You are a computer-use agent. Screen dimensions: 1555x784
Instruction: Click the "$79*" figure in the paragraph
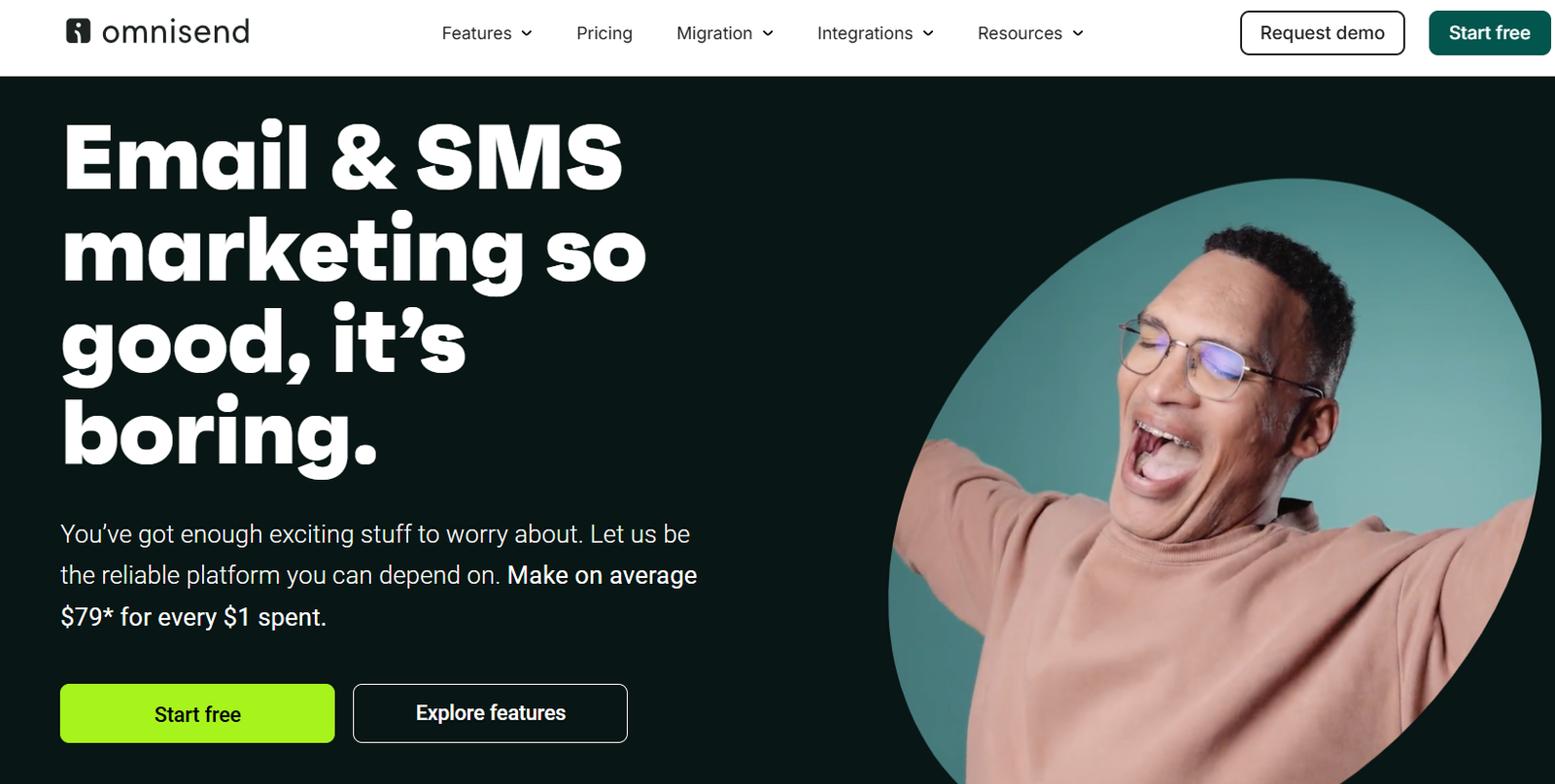tap(87, 617)
